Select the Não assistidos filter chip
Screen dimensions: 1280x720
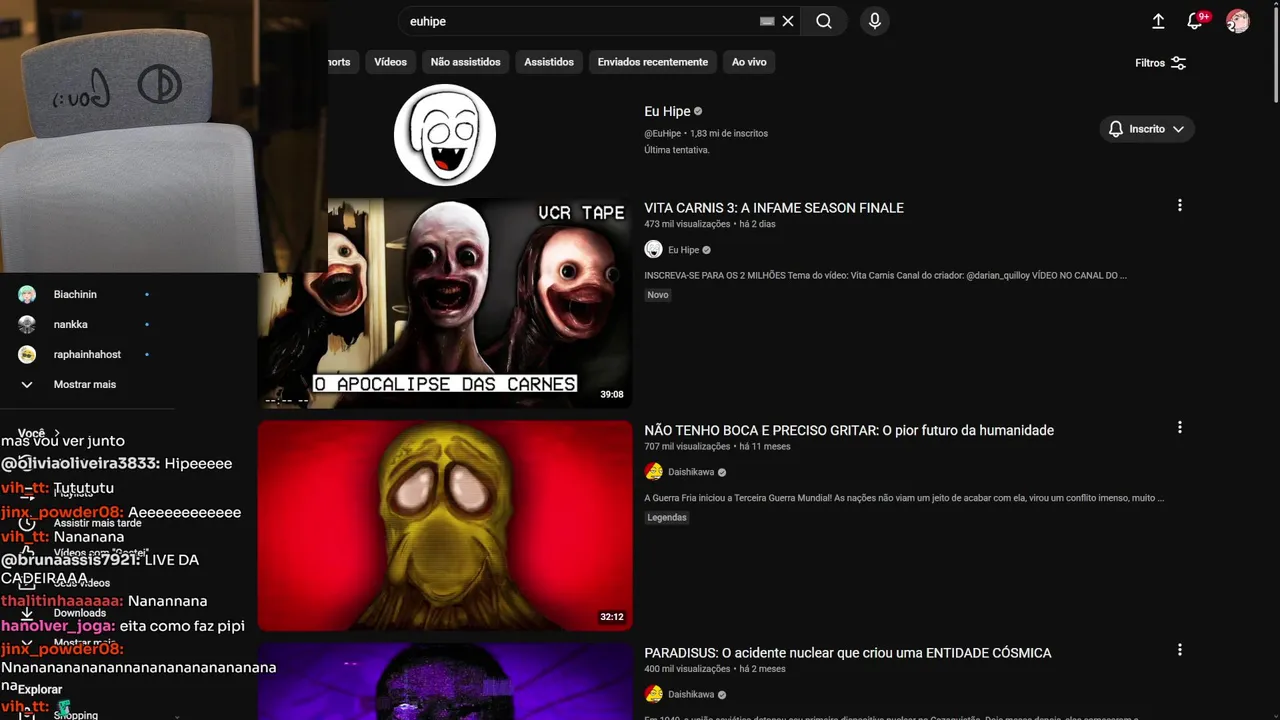(465, 62)
